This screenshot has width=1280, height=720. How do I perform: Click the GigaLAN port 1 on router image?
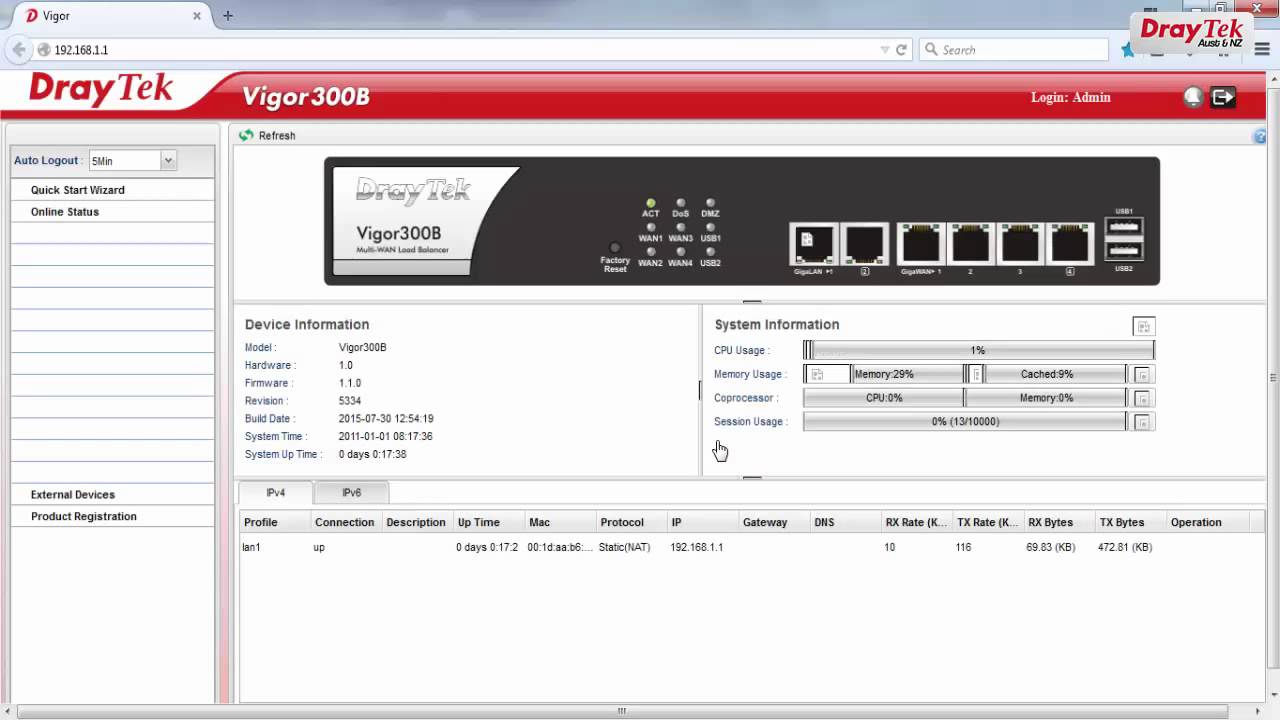(814, 243)
